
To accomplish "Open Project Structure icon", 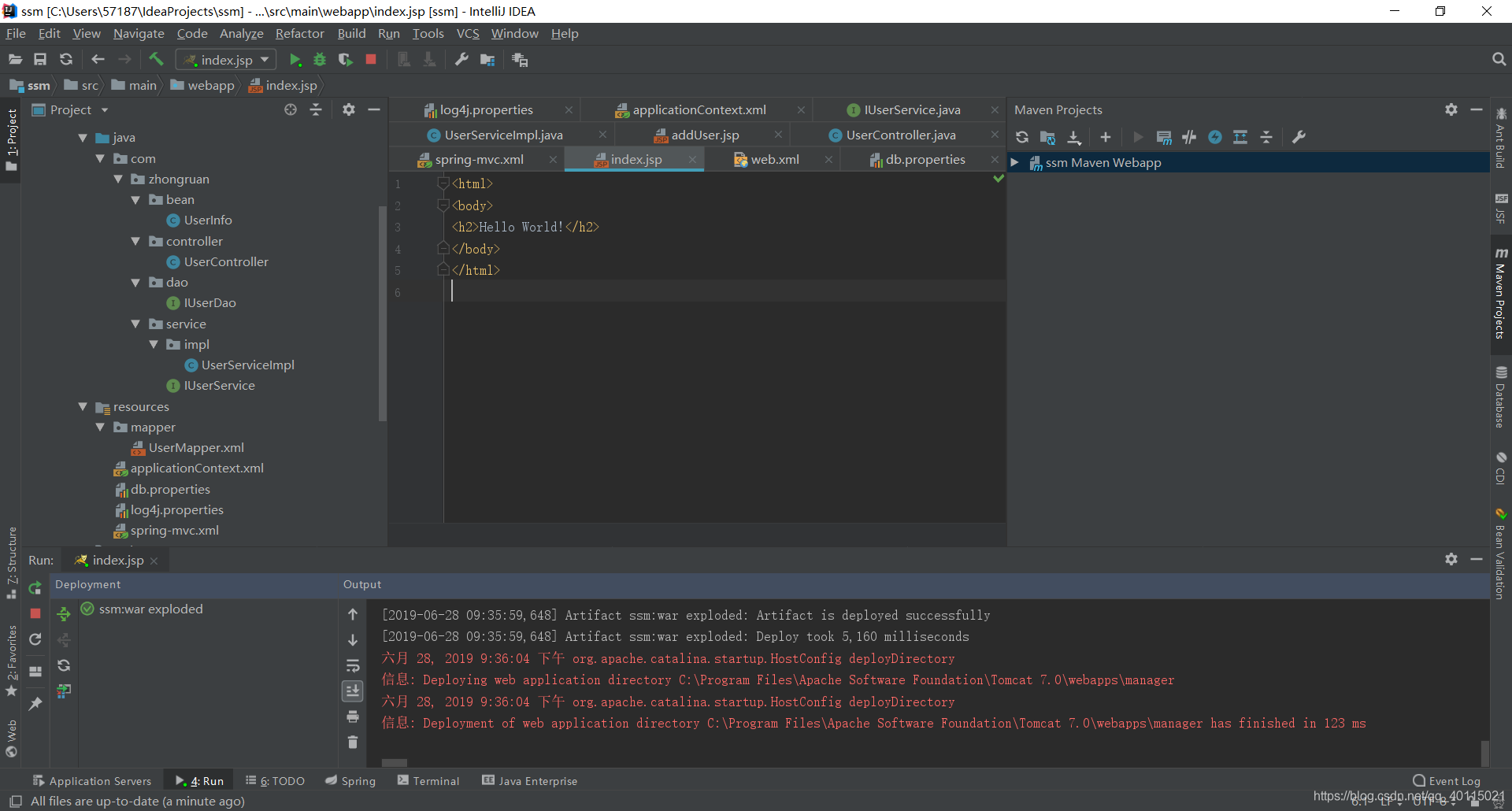I will [487, 60].
